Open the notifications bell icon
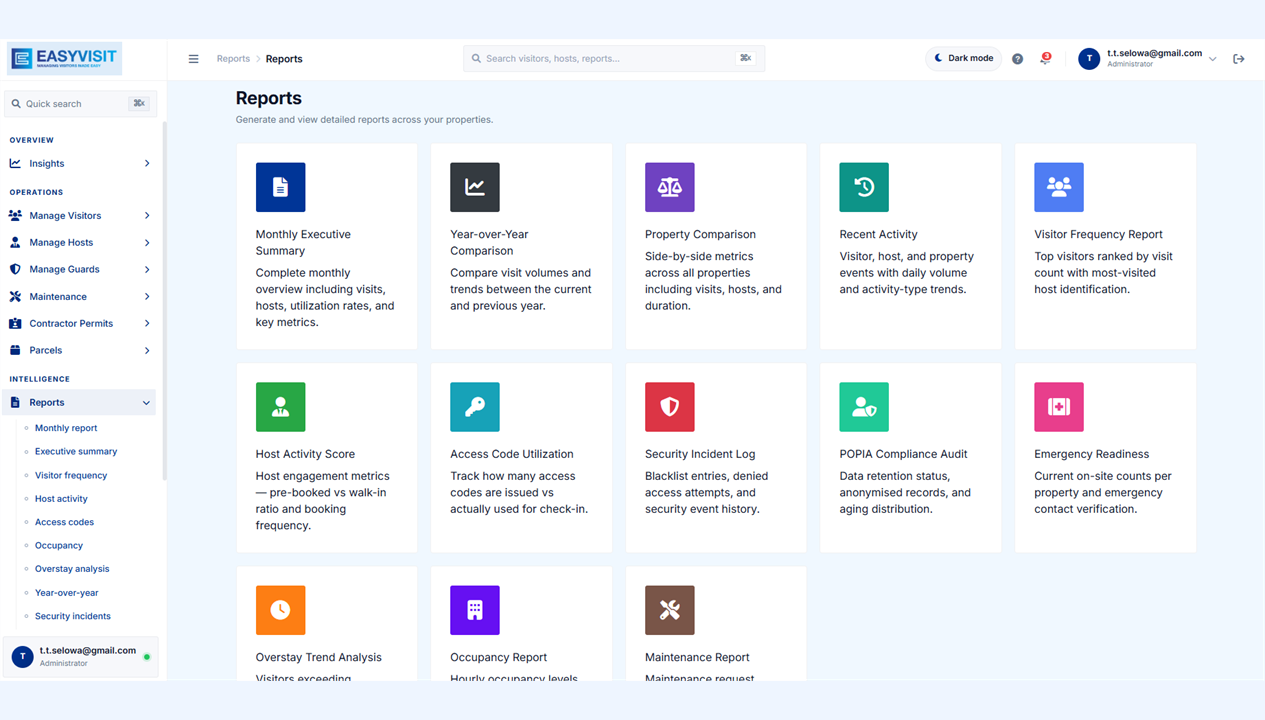 click(1045, 59)
